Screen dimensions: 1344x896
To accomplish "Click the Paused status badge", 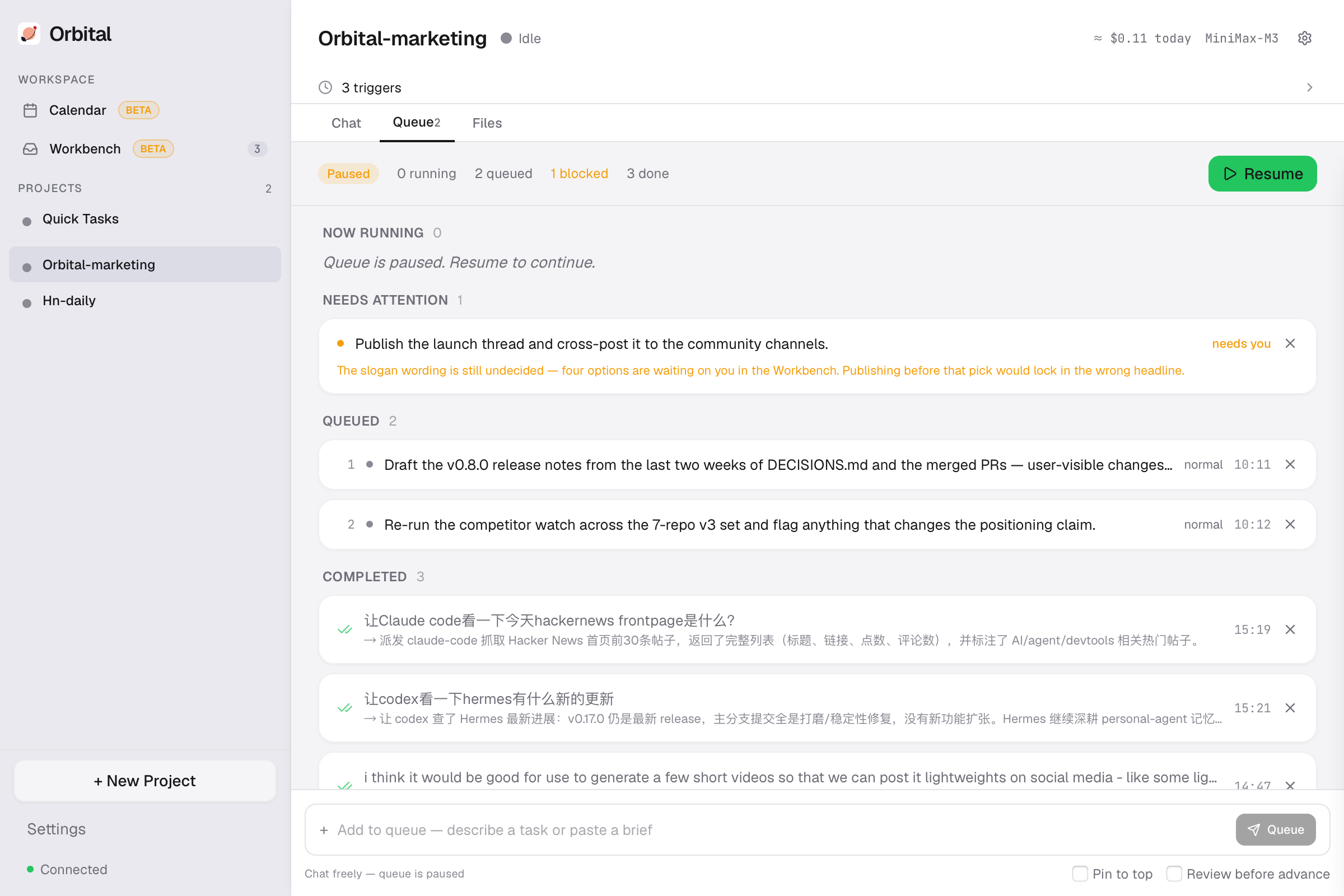I will pos(348,174).
